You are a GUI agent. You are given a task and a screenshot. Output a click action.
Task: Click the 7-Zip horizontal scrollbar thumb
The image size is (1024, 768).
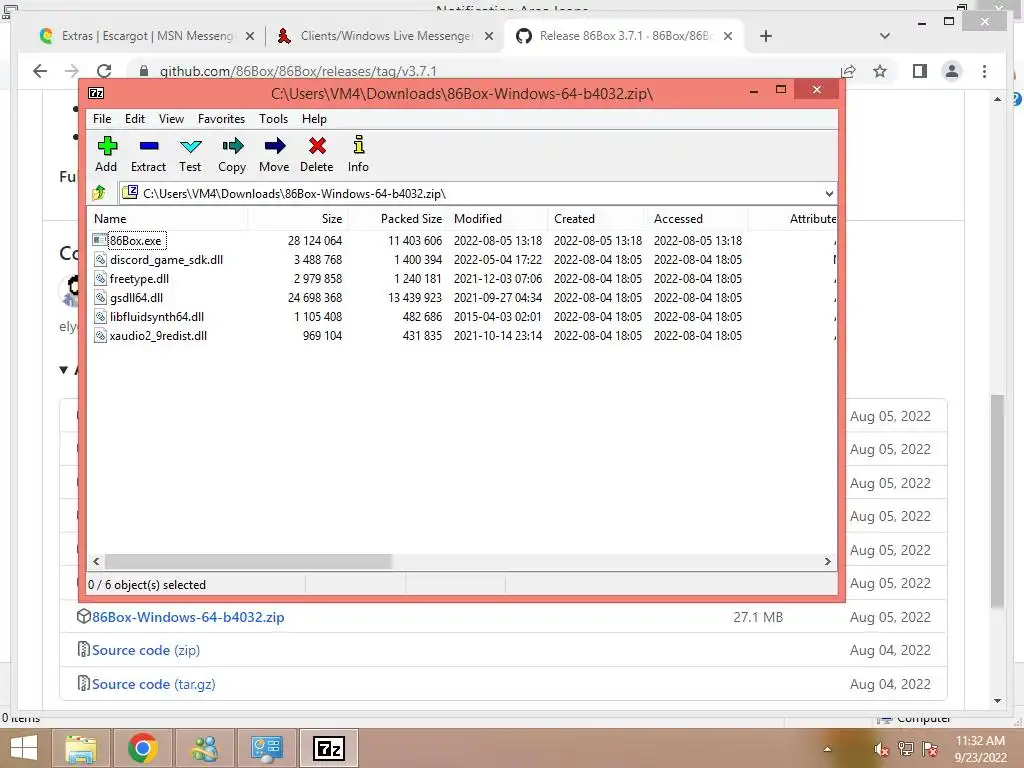coord(248,562)
